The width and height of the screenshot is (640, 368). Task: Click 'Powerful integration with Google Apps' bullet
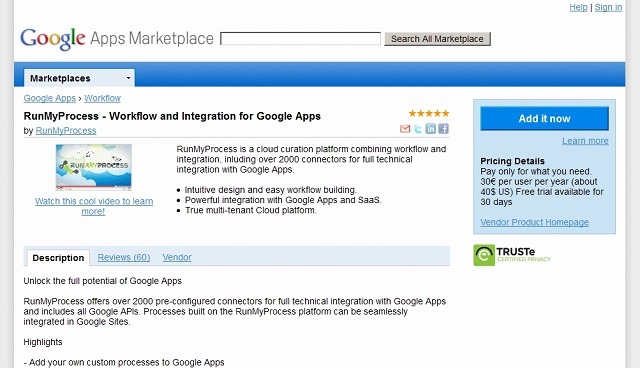coord(283,200)
